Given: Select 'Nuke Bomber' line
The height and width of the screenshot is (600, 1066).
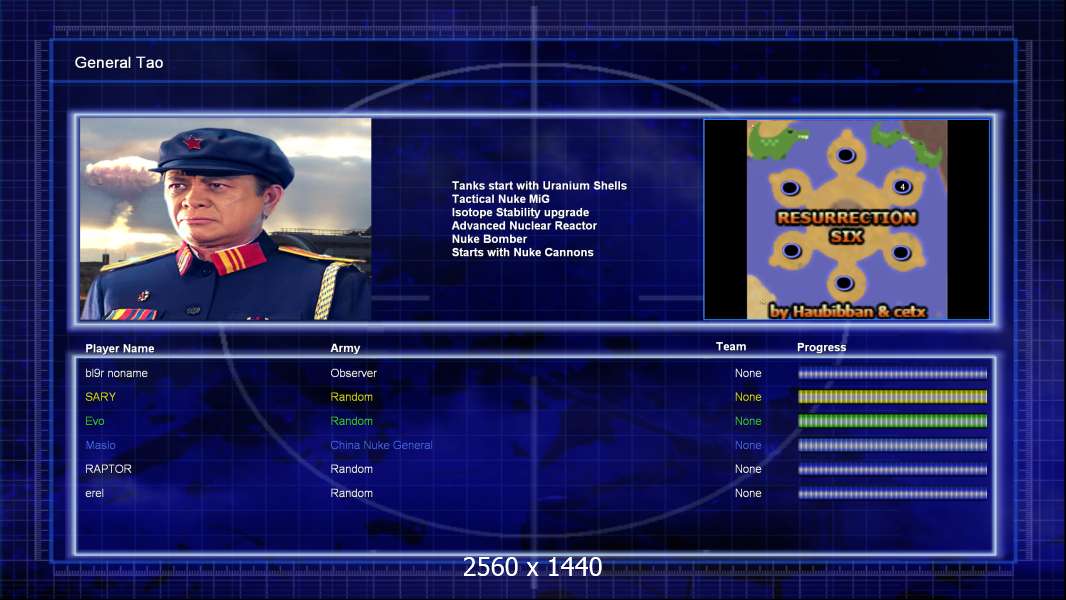Looking at the screenshot, I should click(489, 239).
